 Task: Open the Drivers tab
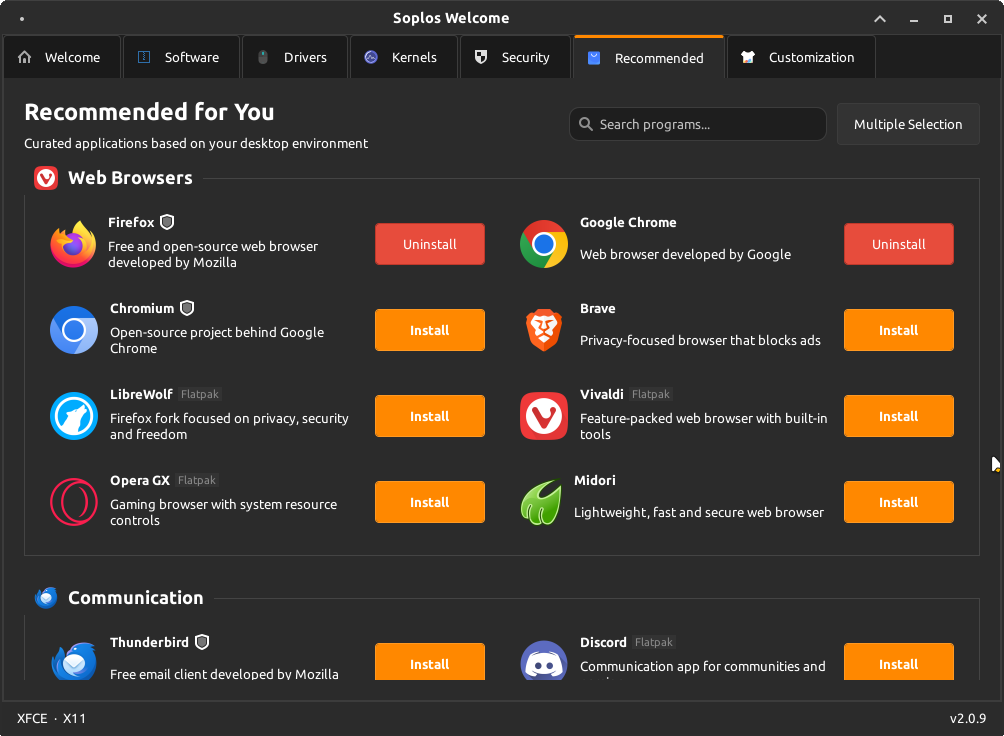(295, 57)
